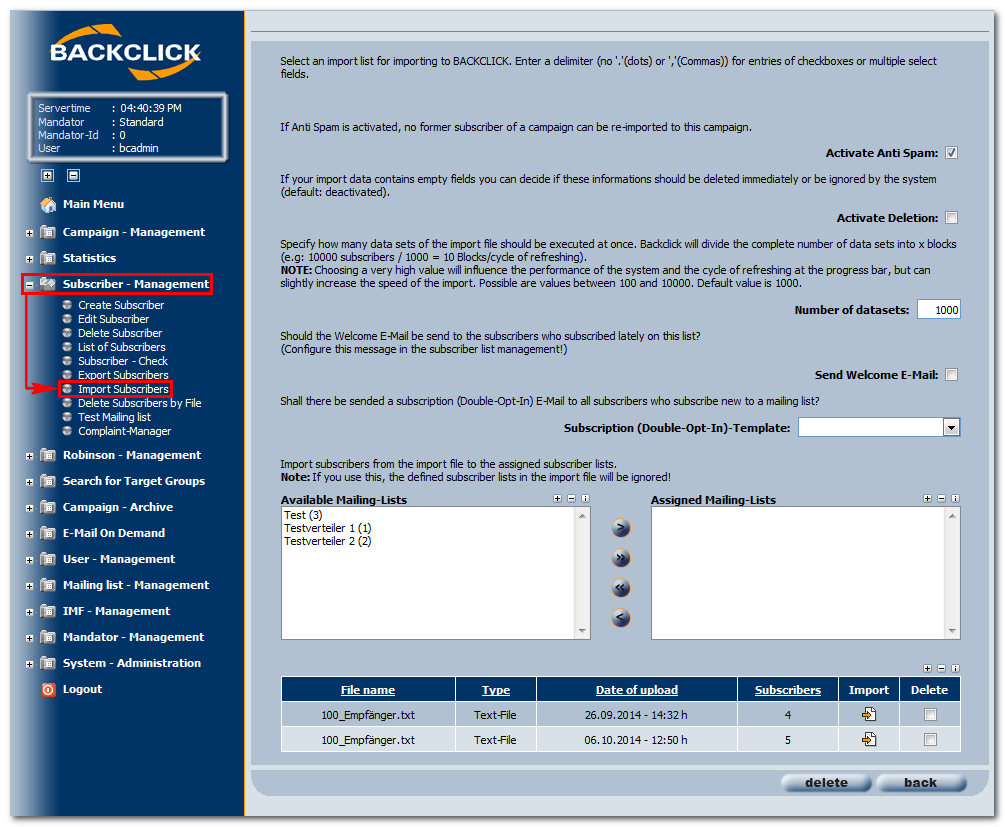Open Import Subscribers menu entry
The image size is (1005, 827).
click(x=123, y=389)
